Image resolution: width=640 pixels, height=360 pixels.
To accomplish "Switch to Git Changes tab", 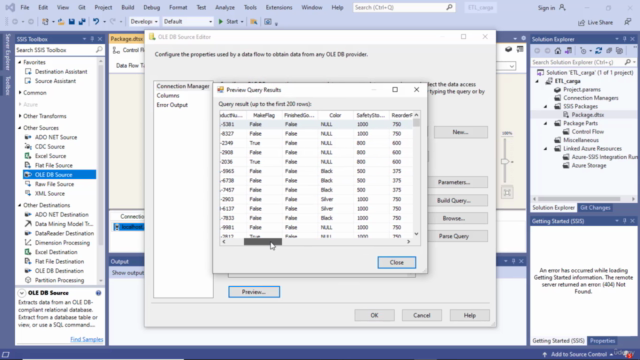I will (x=595, y=208).
